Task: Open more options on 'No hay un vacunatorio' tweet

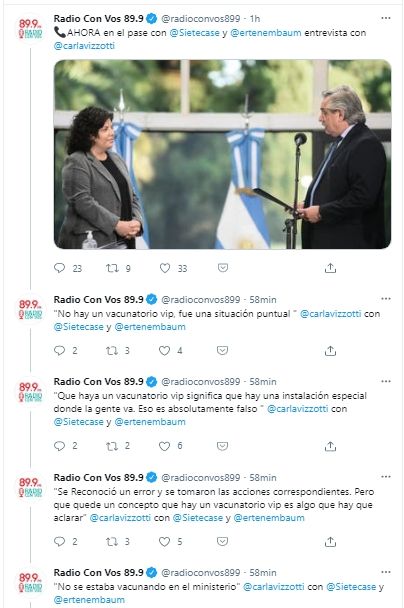Action: [x=385, y=299]
